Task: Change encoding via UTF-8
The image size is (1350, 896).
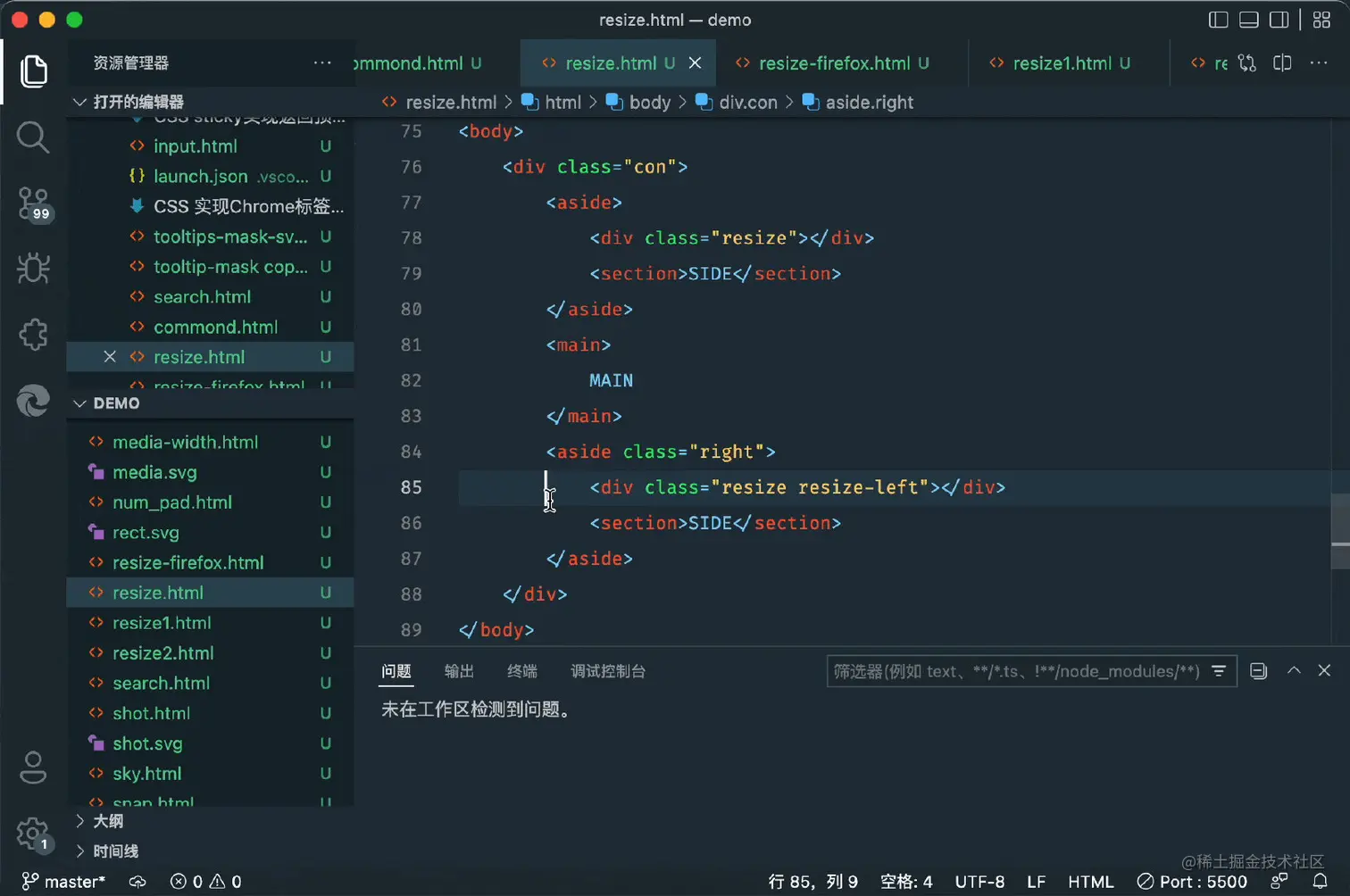Action: pos(979,882)
